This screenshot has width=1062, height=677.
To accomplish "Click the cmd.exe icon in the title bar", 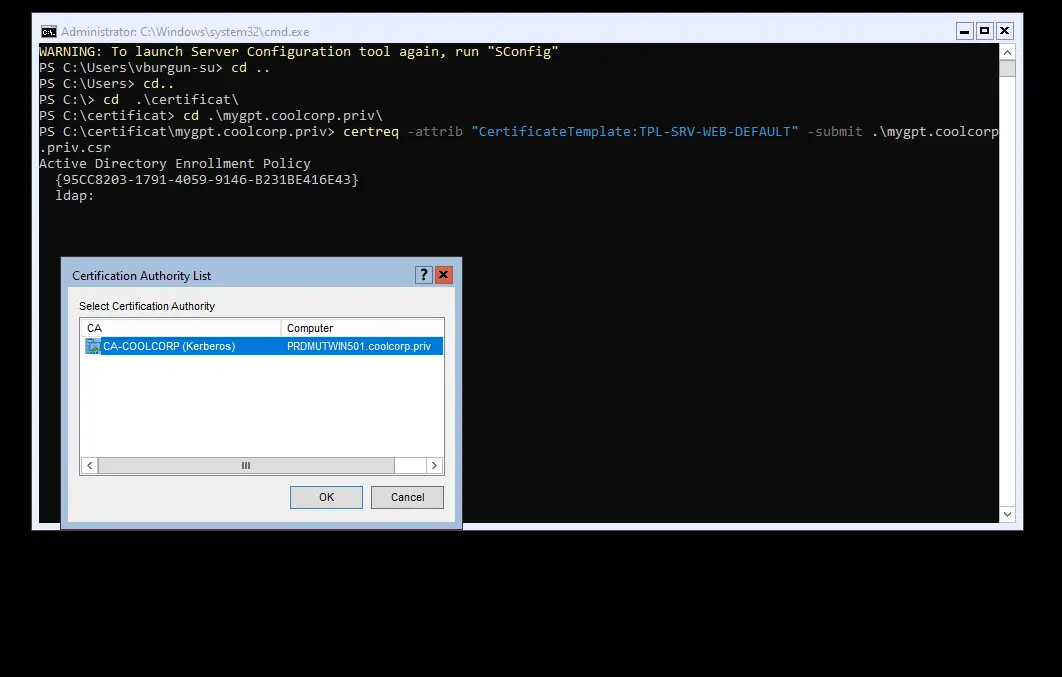I will 48,31.
